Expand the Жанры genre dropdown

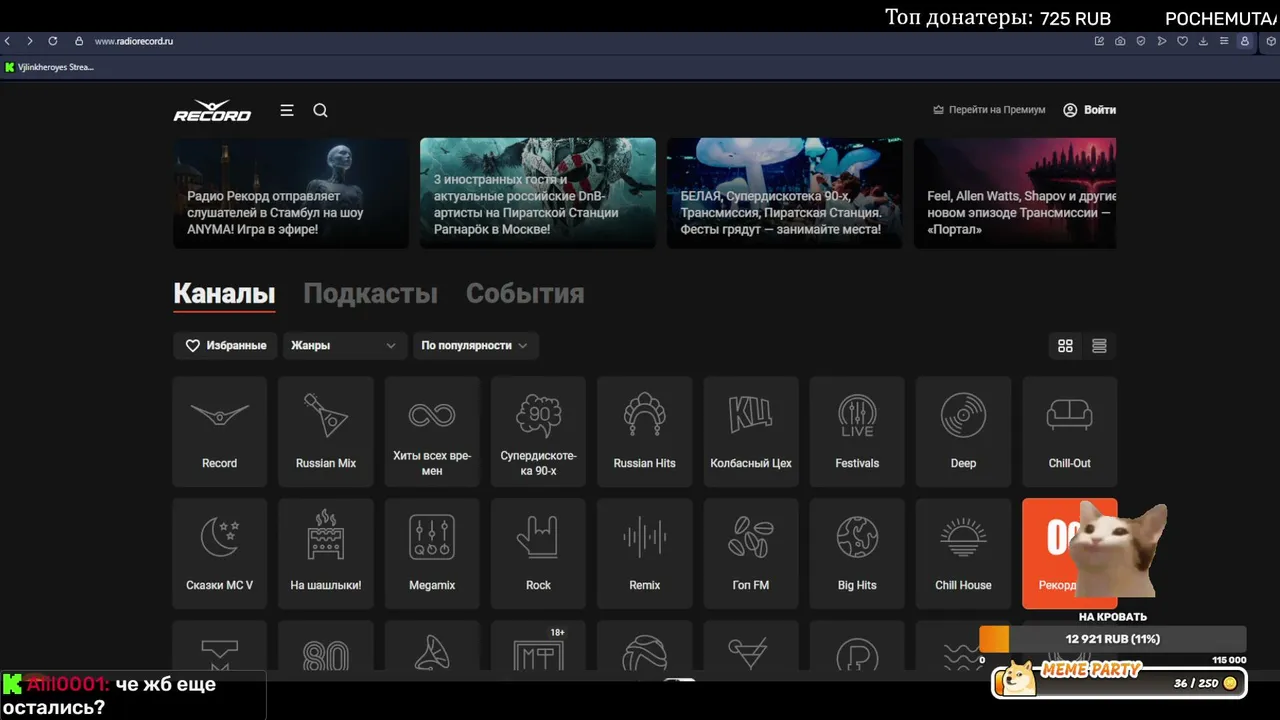coord(345,345)
